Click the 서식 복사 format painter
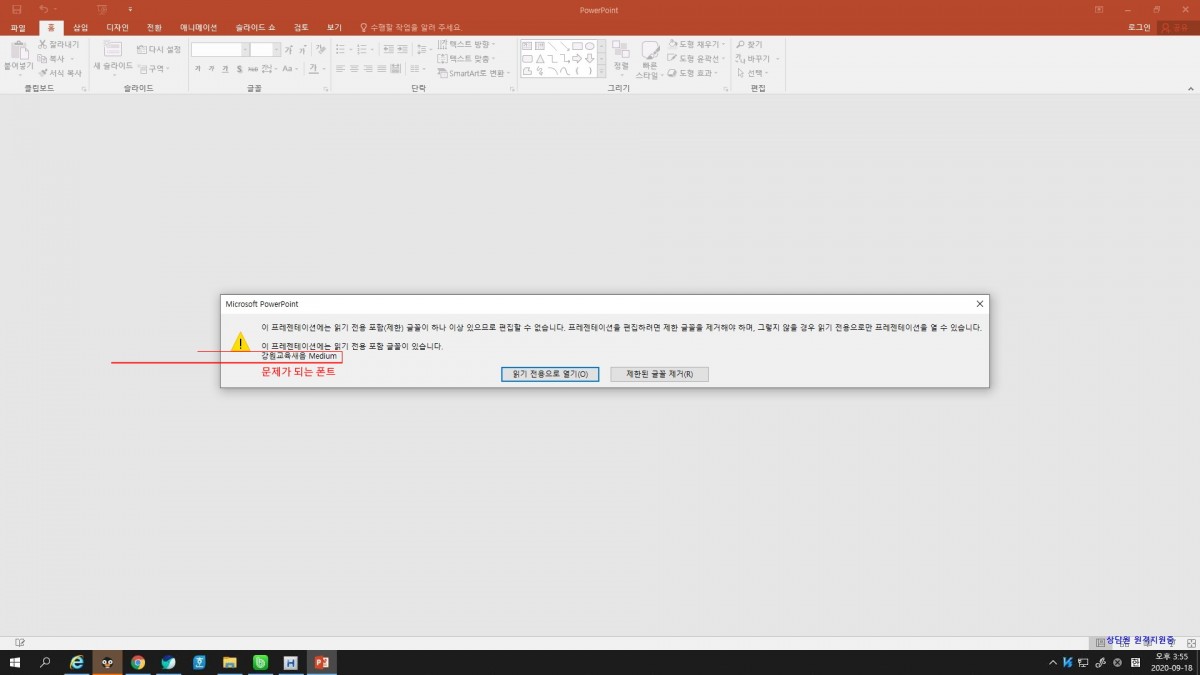Image resolution: width=1200 pixels, height=675 pixels. coord(61,73)
